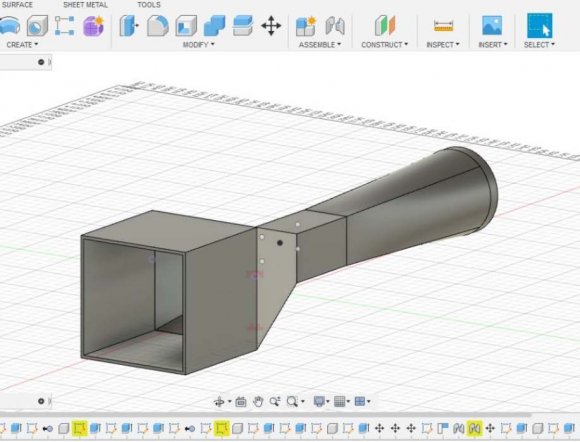Click the Zoom Window magnifier icon
The width and height of the screenshot is (580, 442).
click(x=292, y=401)
